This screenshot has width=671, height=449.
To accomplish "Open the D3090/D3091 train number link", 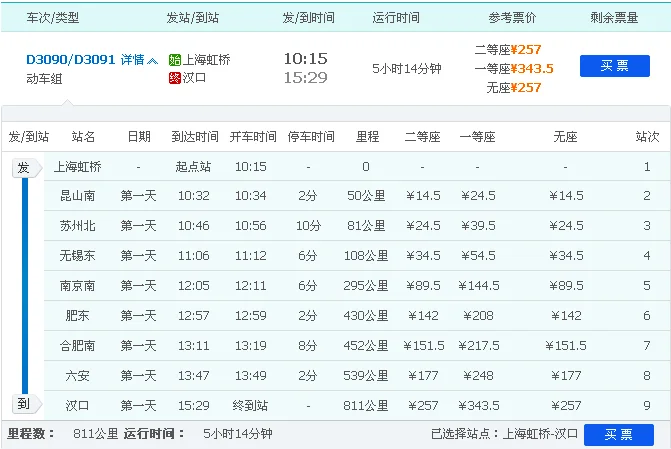I will pyautogui.click(x=71, y=59).
